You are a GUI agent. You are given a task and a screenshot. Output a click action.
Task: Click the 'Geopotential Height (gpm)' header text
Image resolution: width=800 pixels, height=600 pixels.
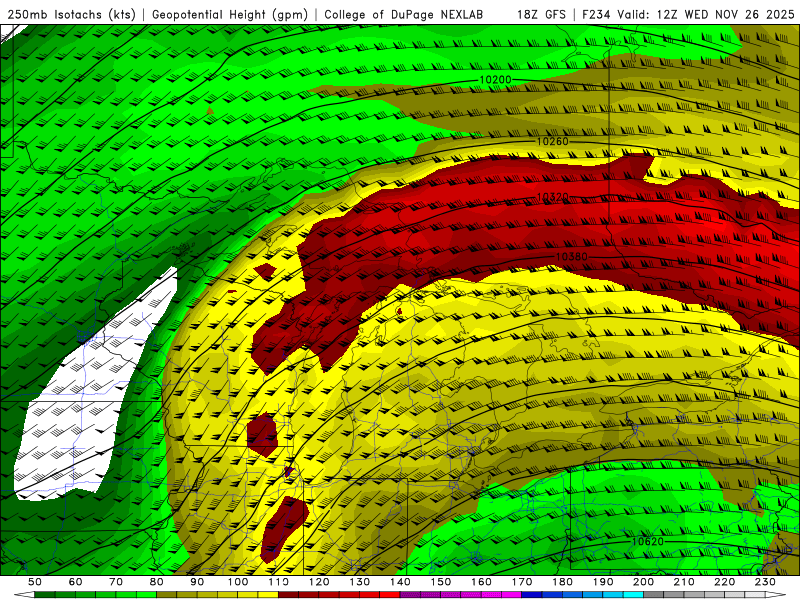pos(230,15)
